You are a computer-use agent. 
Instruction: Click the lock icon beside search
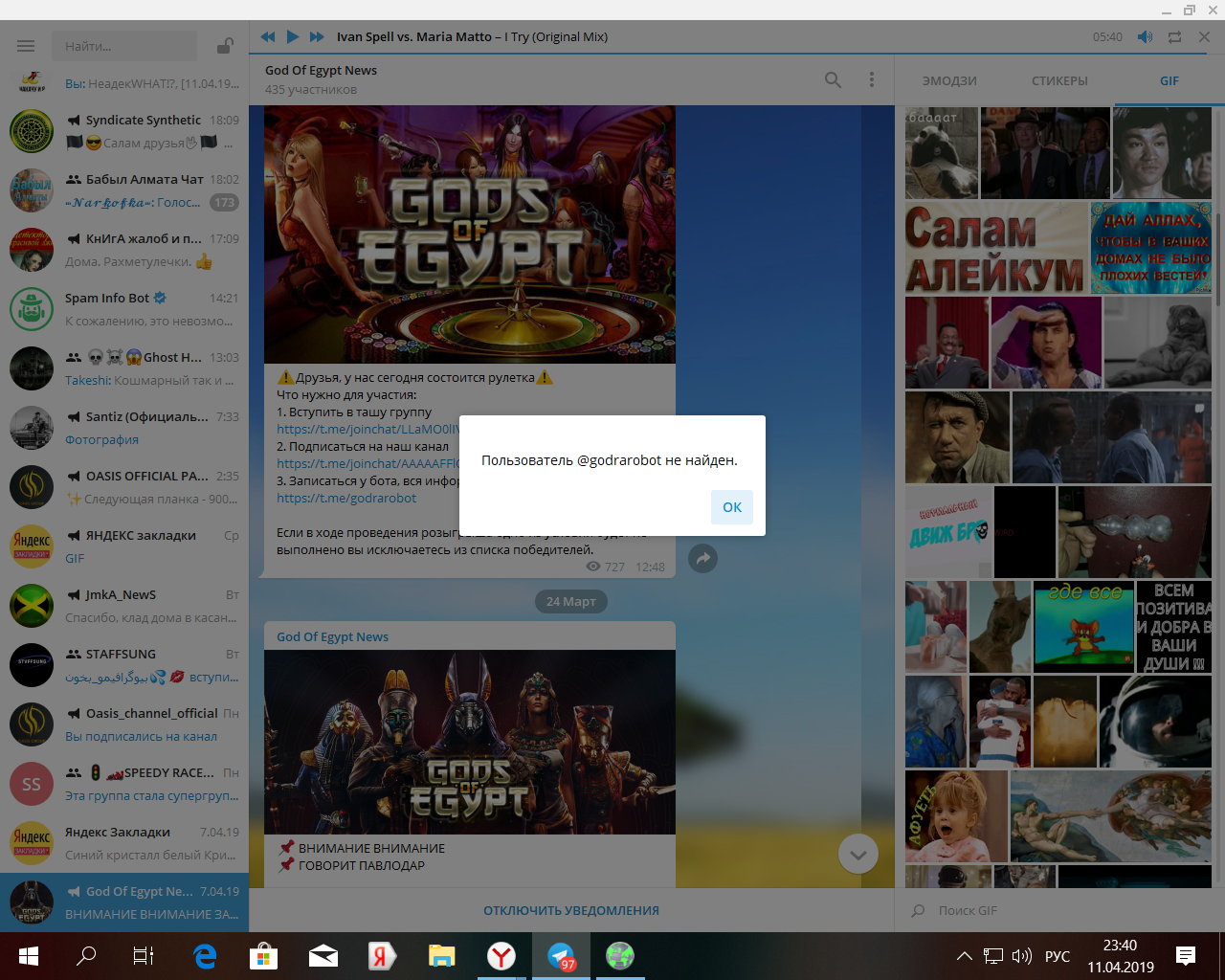pos(225,46)
